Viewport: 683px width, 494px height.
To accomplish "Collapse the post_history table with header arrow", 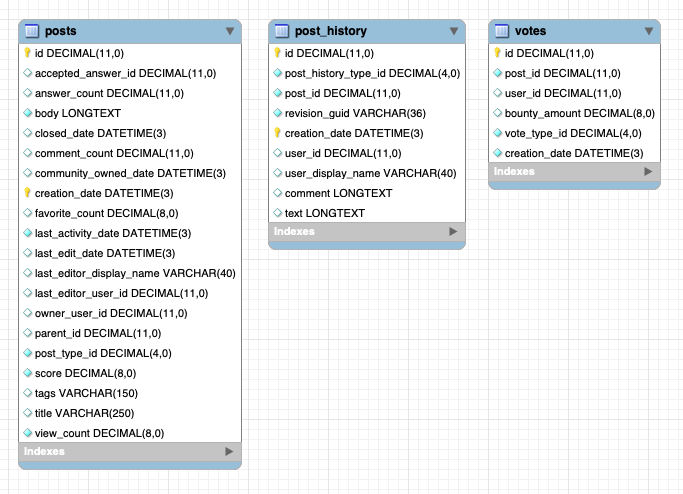I will tap(453, 31).
